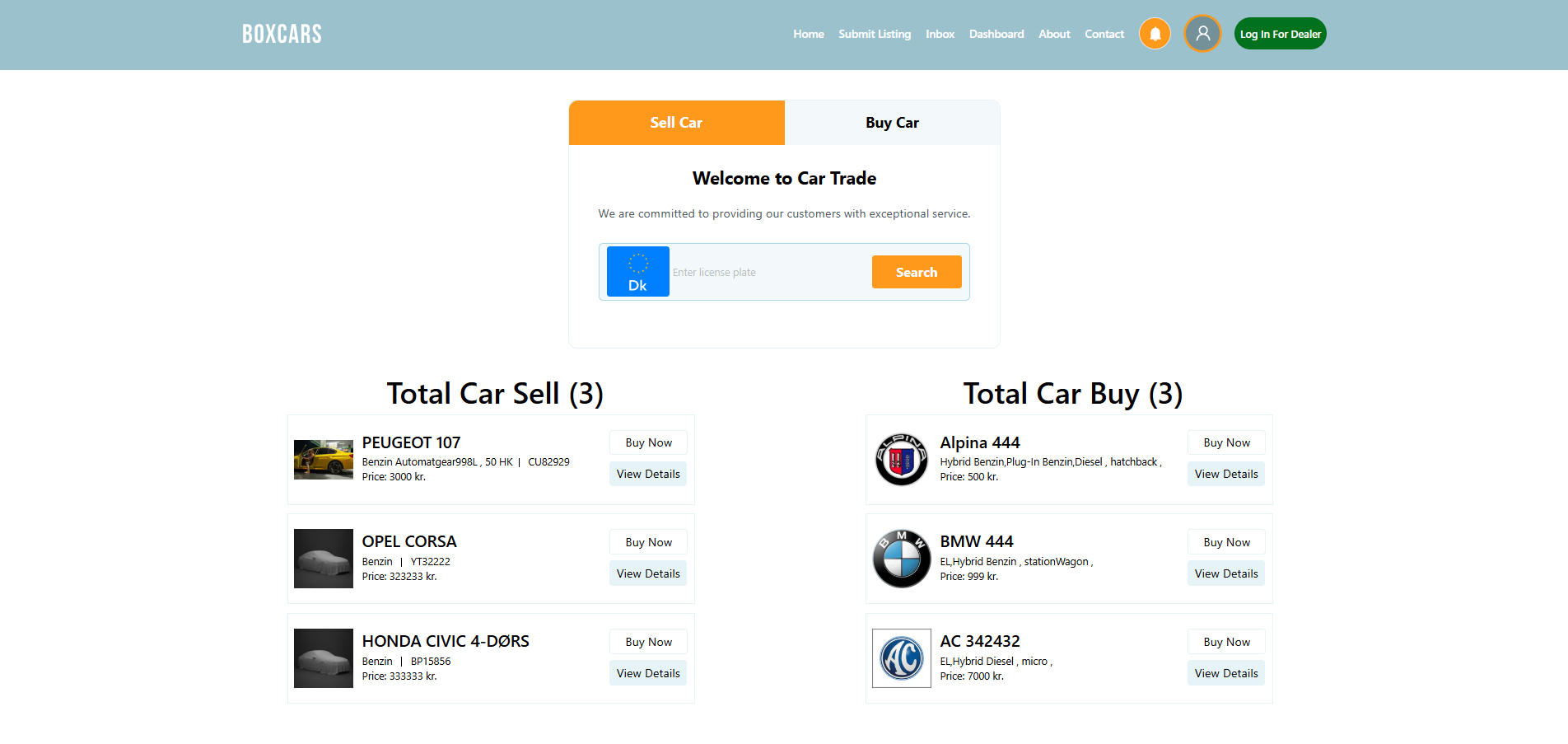
Task: Click the Welcome to Car Trade heading
Action: click(784, 178)
